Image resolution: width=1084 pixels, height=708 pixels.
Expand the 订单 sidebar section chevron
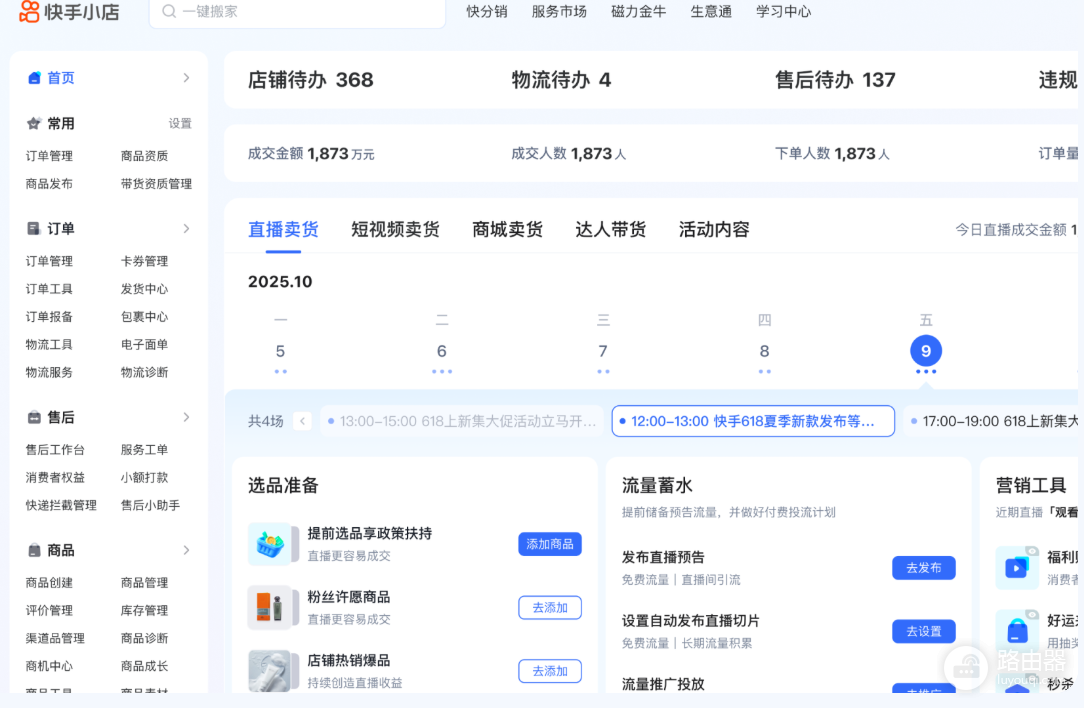click(186, 228)
